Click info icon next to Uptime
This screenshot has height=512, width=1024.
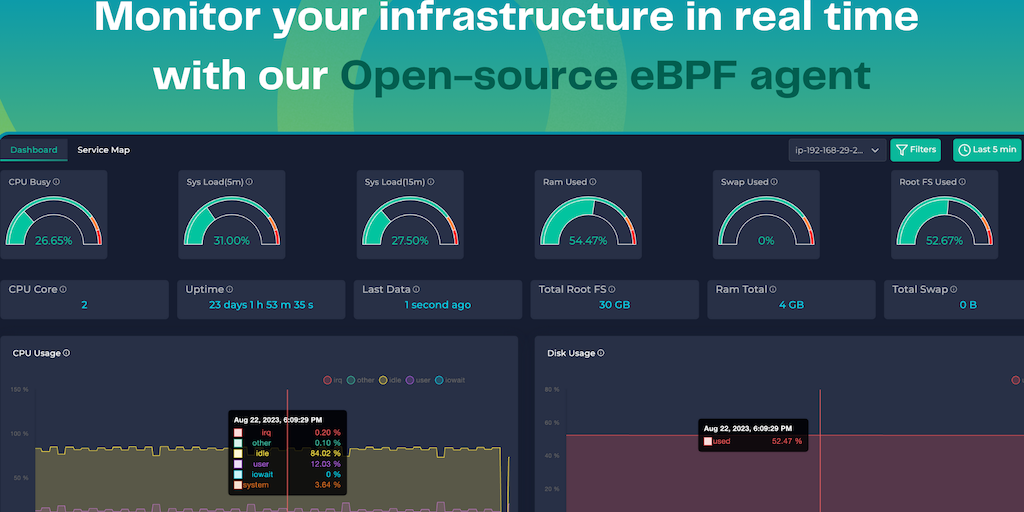click(x=229, y=289)
